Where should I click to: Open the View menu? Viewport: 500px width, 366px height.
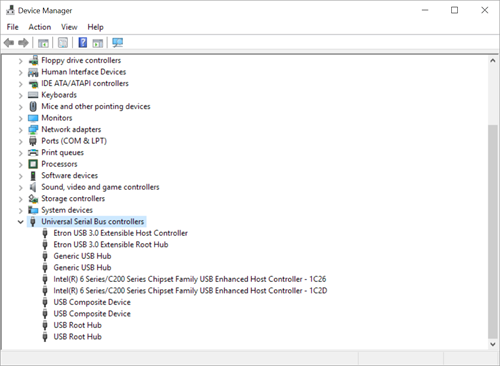pos(69,27)
